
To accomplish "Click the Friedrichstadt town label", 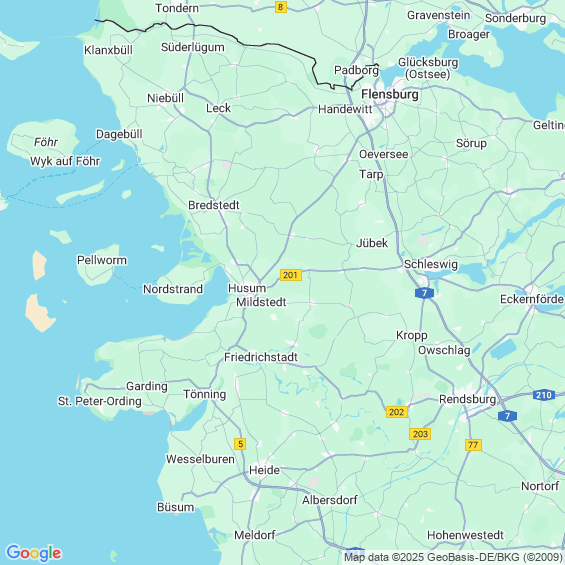I will [x=261, y=357].
